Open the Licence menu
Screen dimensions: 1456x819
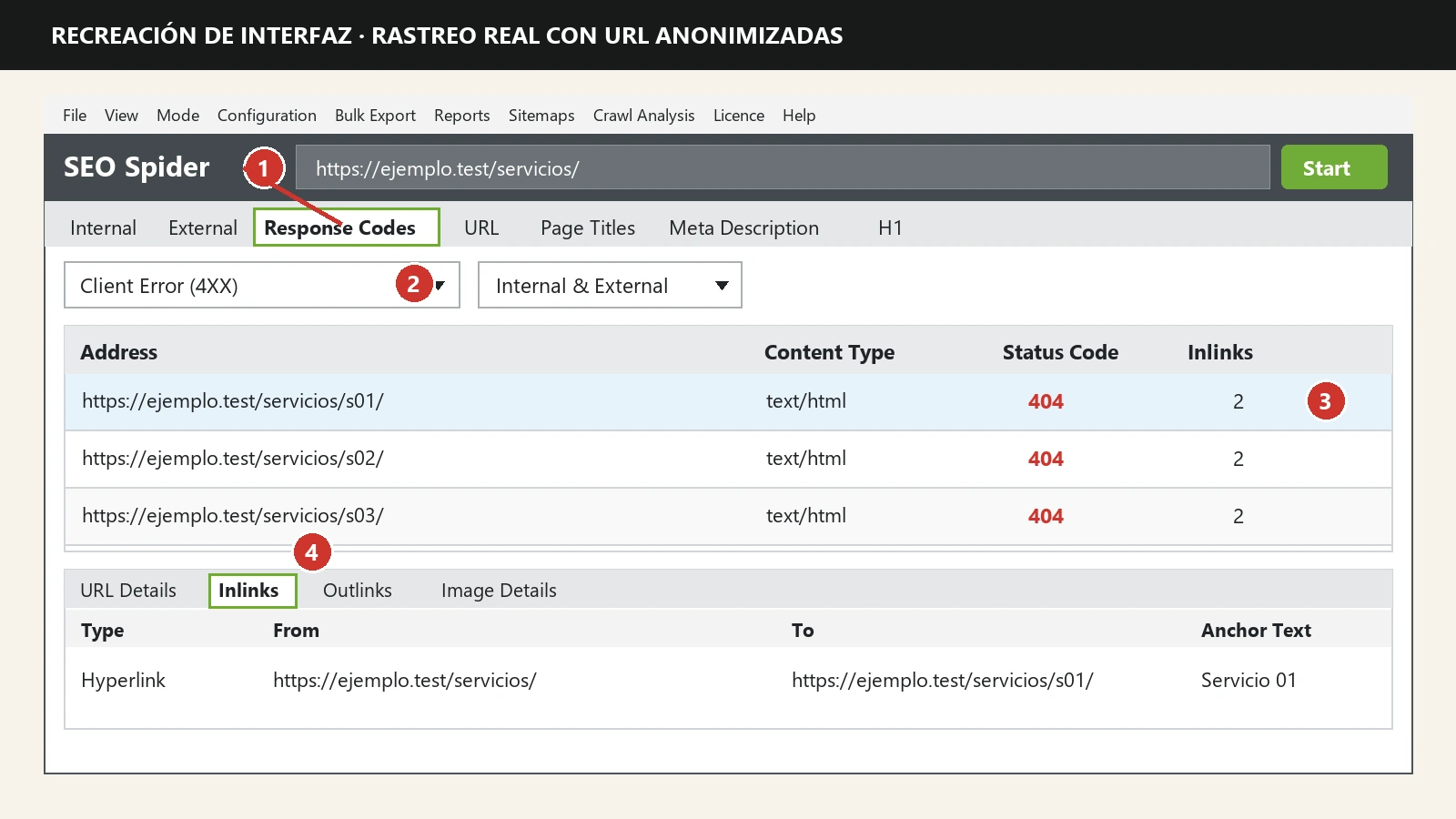738,116
